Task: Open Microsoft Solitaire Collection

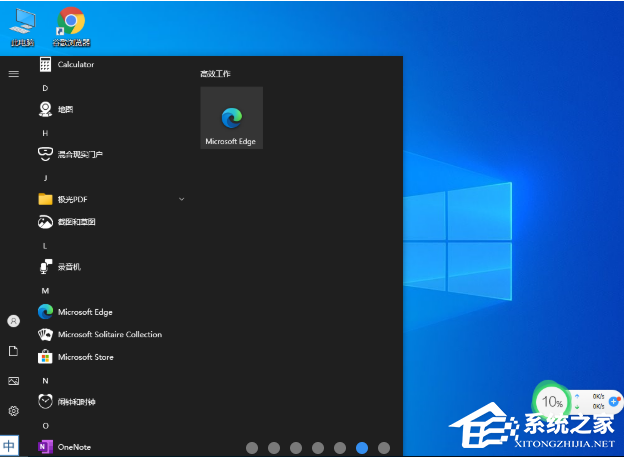Action: coord(109,335)
